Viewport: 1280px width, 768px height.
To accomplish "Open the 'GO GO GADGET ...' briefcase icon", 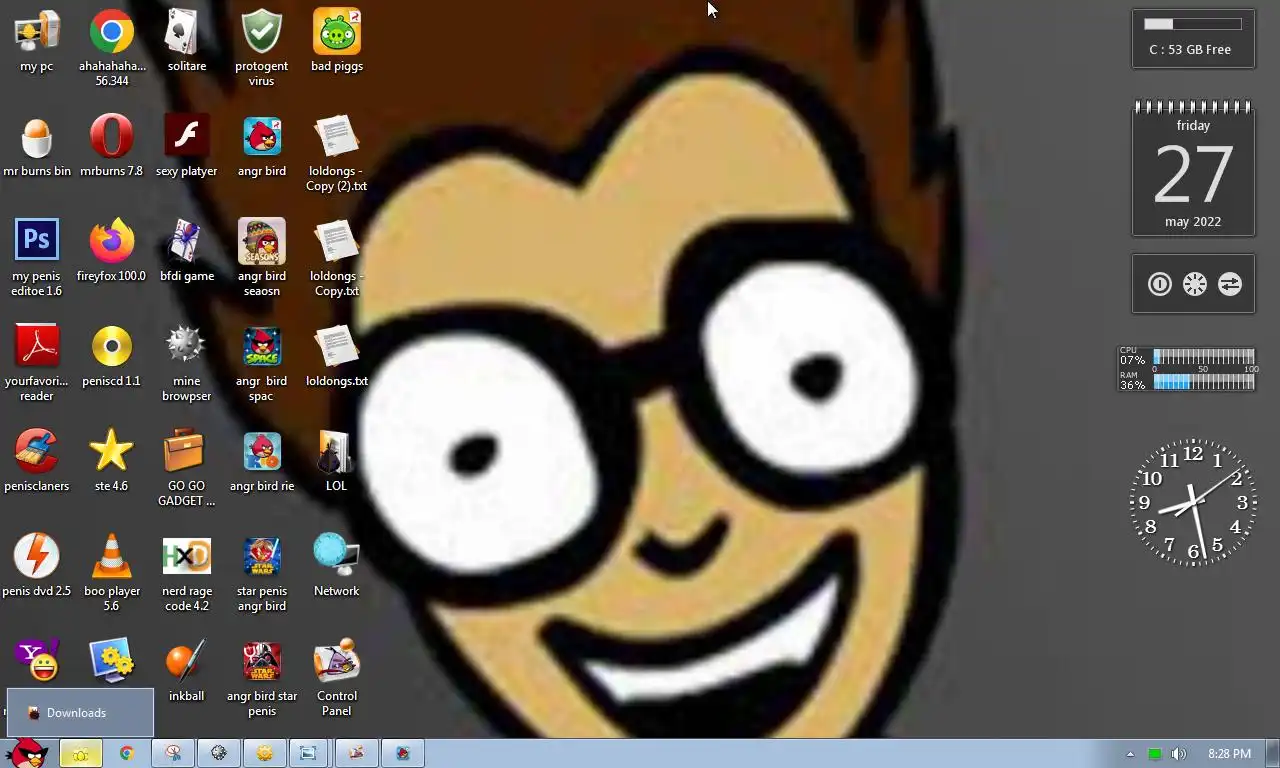I will pyautogui.click(x=187, y=468).
